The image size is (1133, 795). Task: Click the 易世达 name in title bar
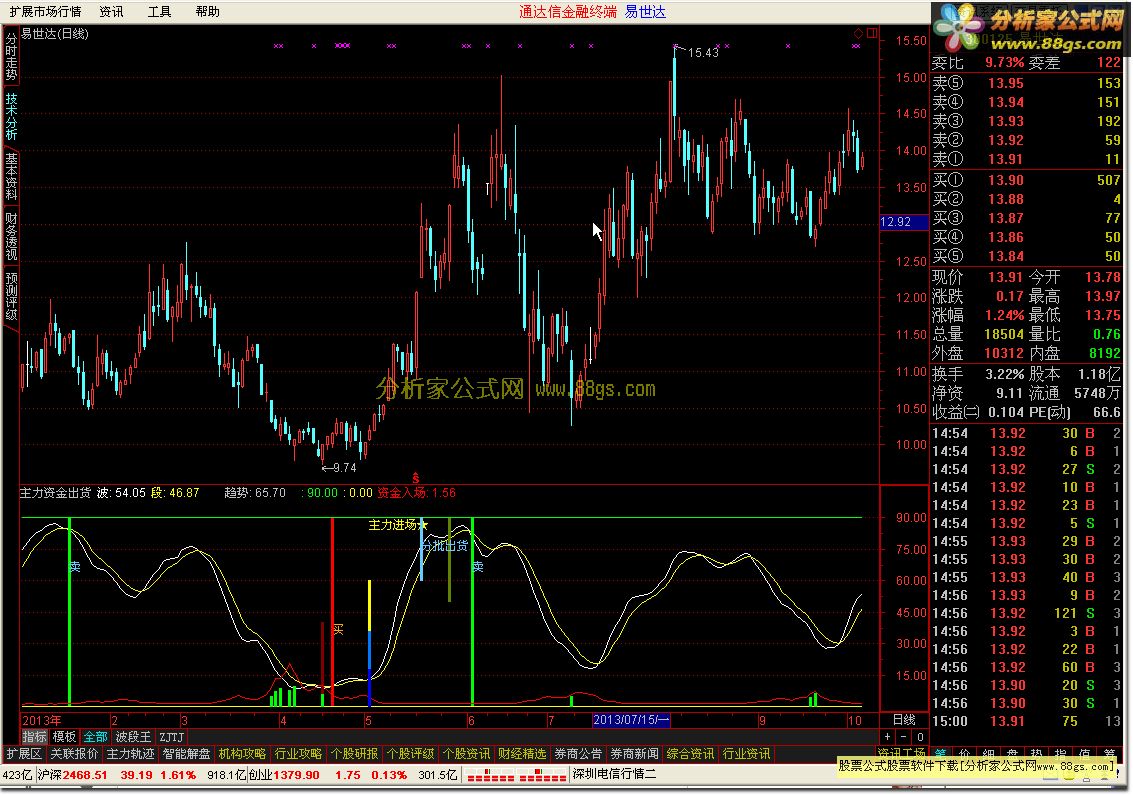pos(645,12)
